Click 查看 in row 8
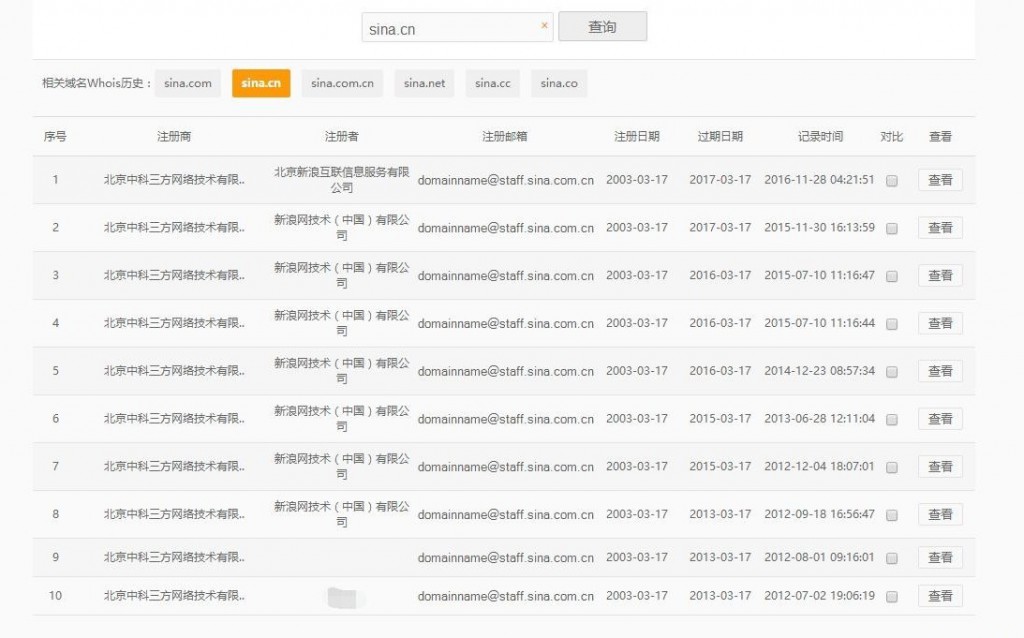Image resolution: width=1024 pixels, height=638 pixels. [x=940, y=514]
